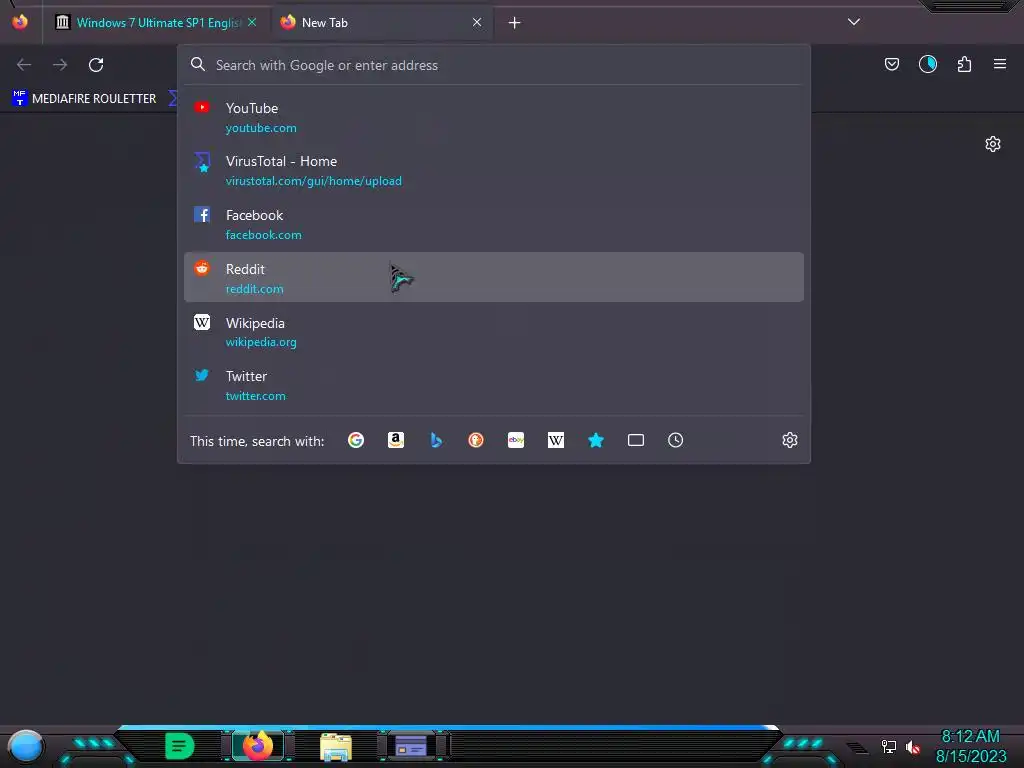The image size is (1024, 768).
Task: Open the Firefox account icon
Action: 927,64
